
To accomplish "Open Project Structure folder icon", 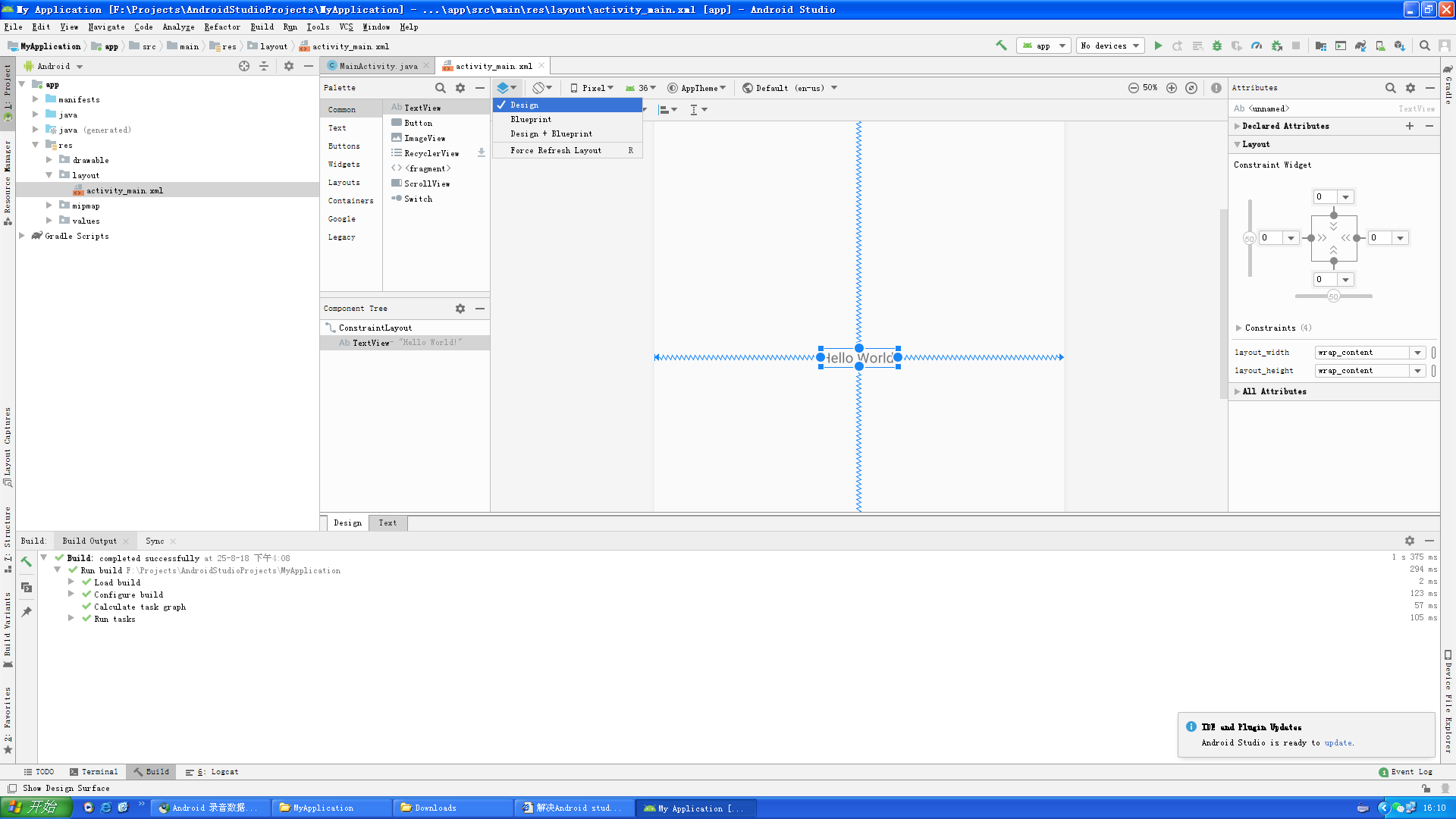I will pos(1320,45).
